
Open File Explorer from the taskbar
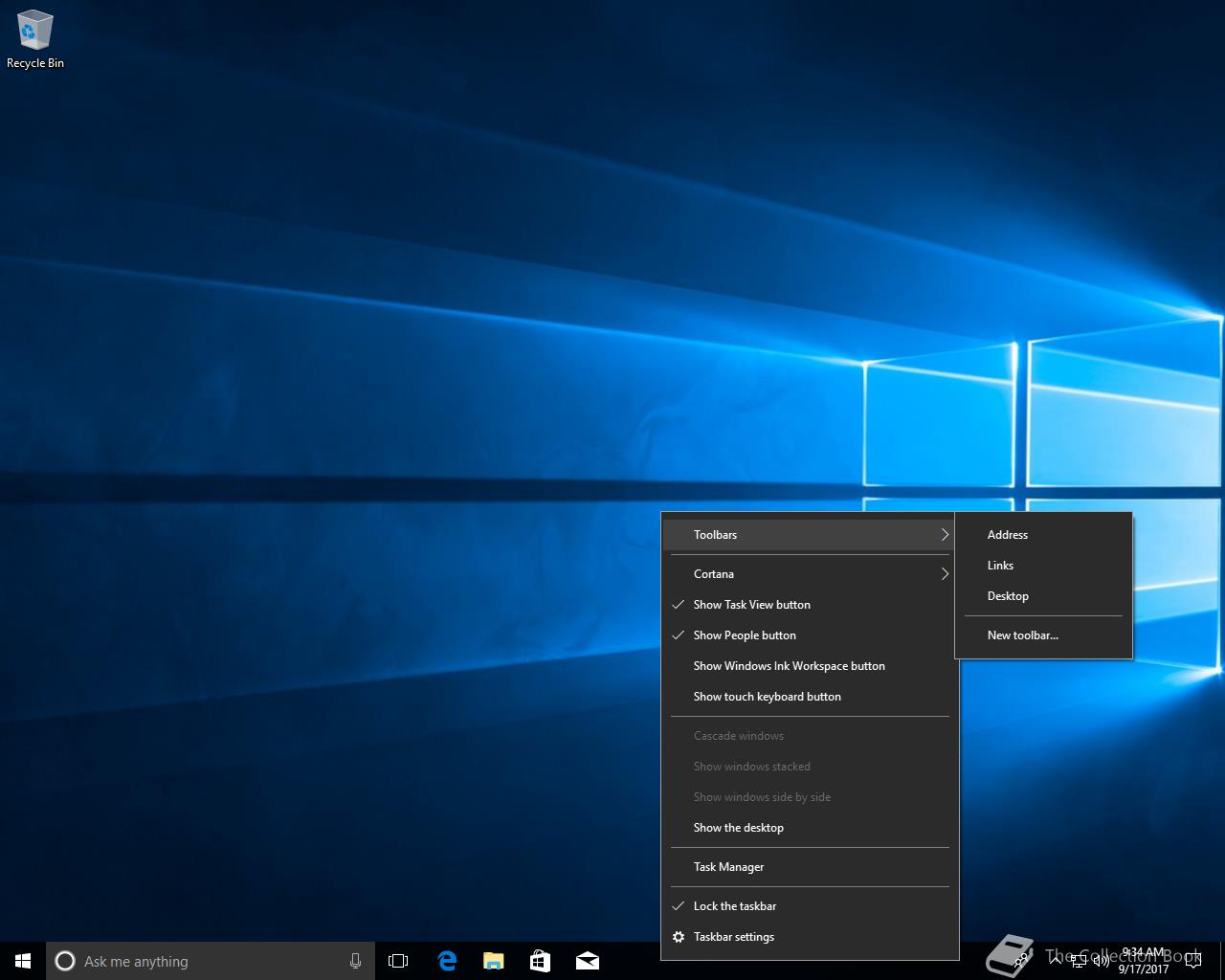(x=494, y=961)
